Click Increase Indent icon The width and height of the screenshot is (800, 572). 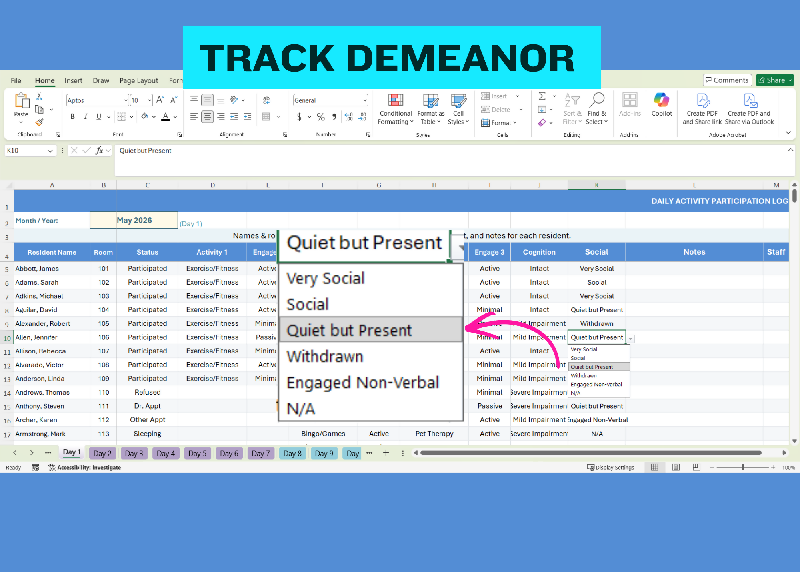coord(247,117)
